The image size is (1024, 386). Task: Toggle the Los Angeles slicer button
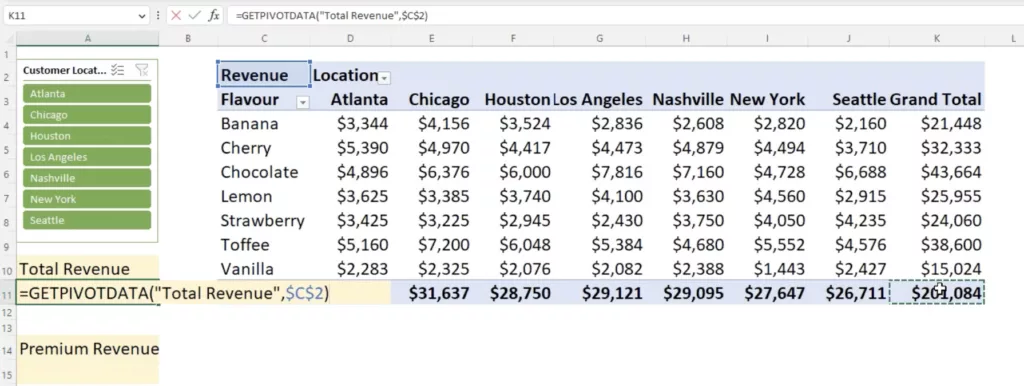click(87, 157)
